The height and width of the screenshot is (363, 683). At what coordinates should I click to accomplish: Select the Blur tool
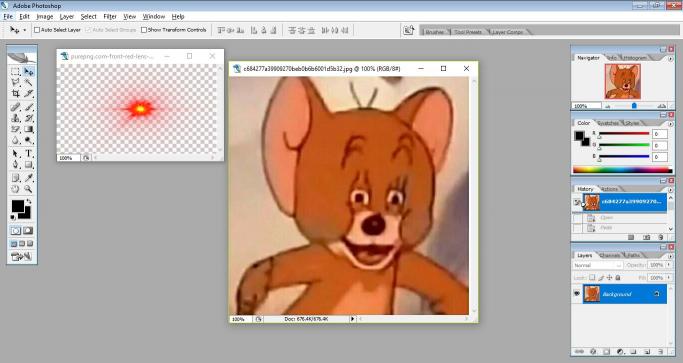click(x=15, y=140)
